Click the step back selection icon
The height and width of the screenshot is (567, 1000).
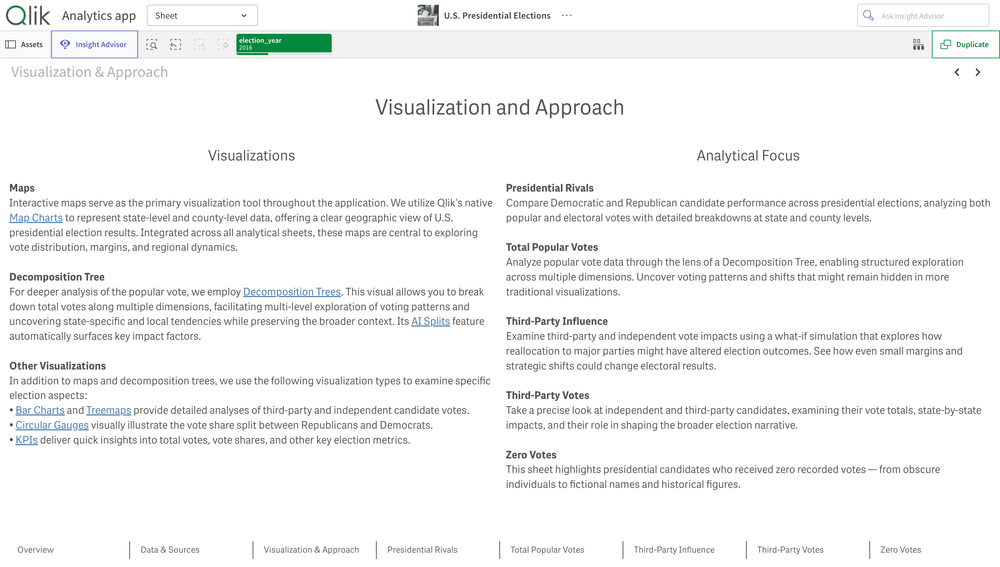(176, 45)
